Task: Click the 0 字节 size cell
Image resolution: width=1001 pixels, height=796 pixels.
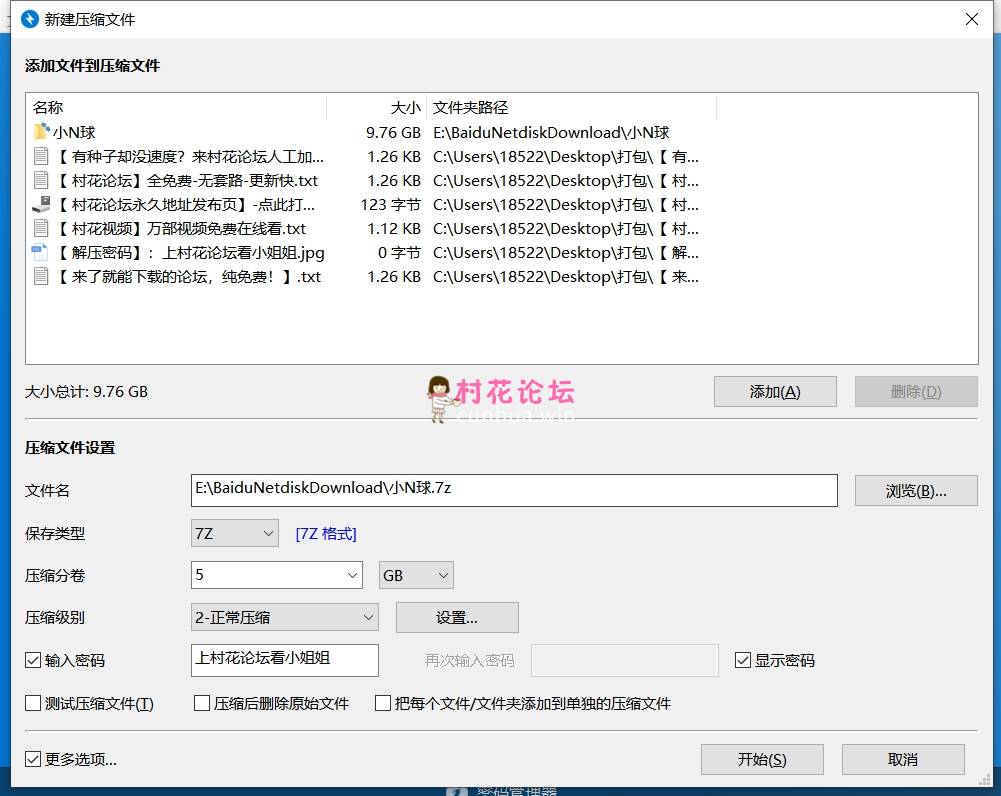Action: (x=399, y=253)
